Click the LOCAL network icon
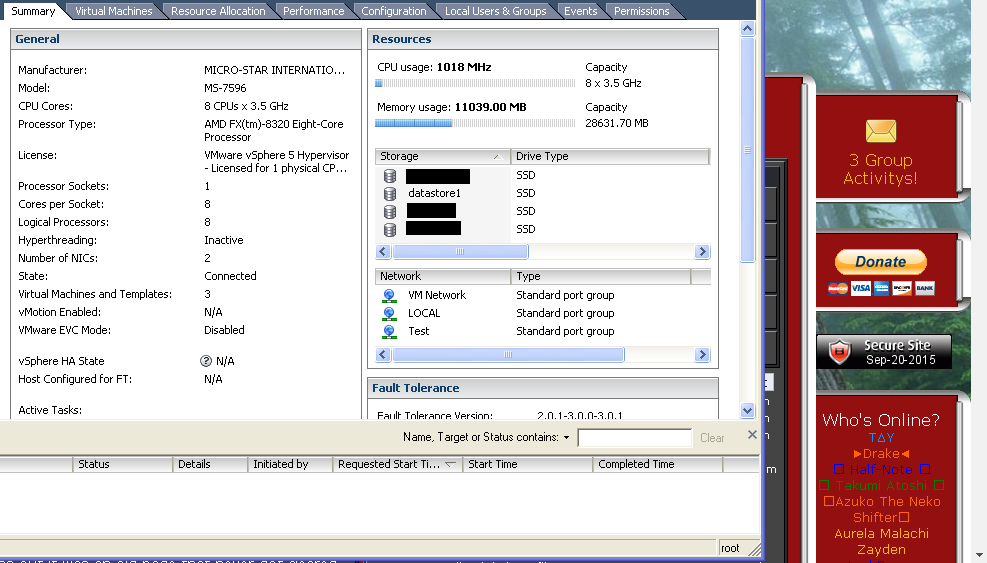Image resolution: width=987 pixels, height=563 pixels. (x=389, y=314)
